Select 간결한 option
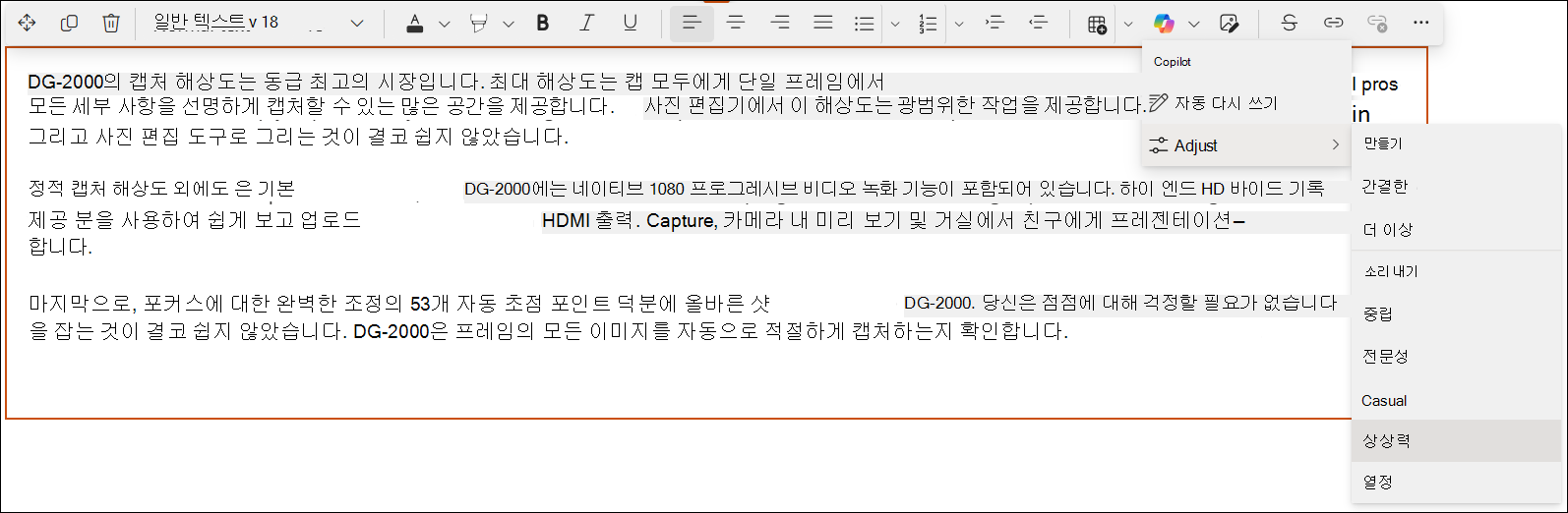The width and height of the screenshot is (1568, 513). pos(1456,186)
